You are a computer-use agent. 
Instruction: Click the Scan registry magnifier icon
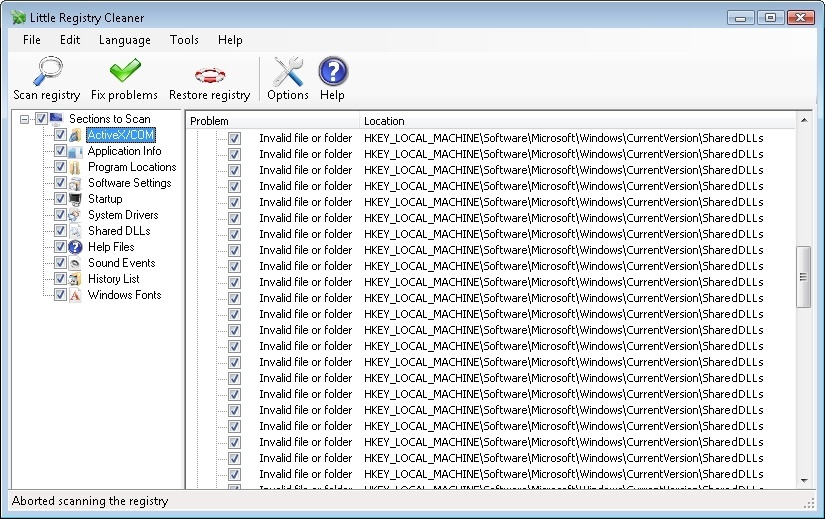pos(47,71)
